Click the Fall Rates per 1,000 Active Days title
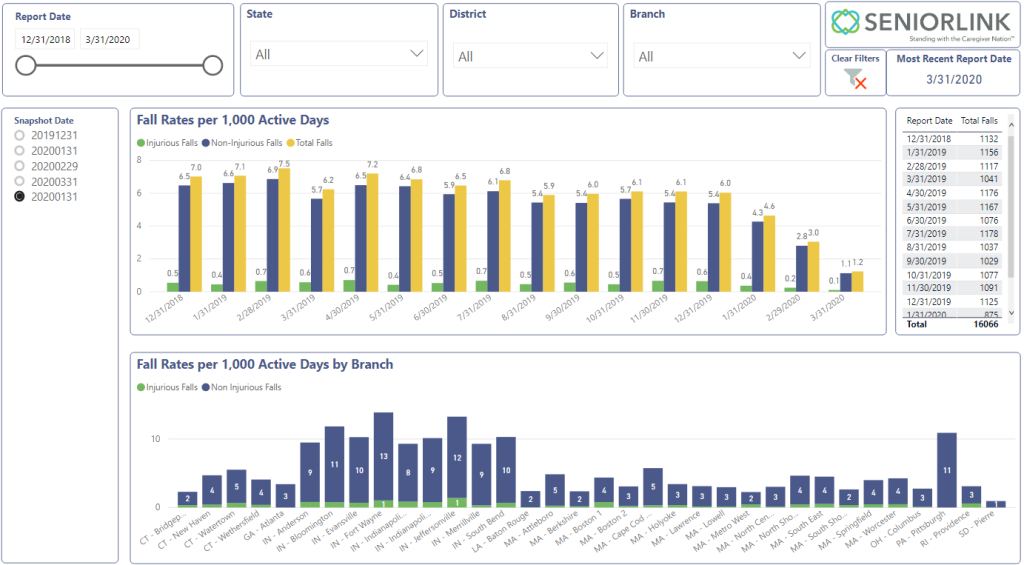This screenshot has width=1024, height=565. pos(232,120)
